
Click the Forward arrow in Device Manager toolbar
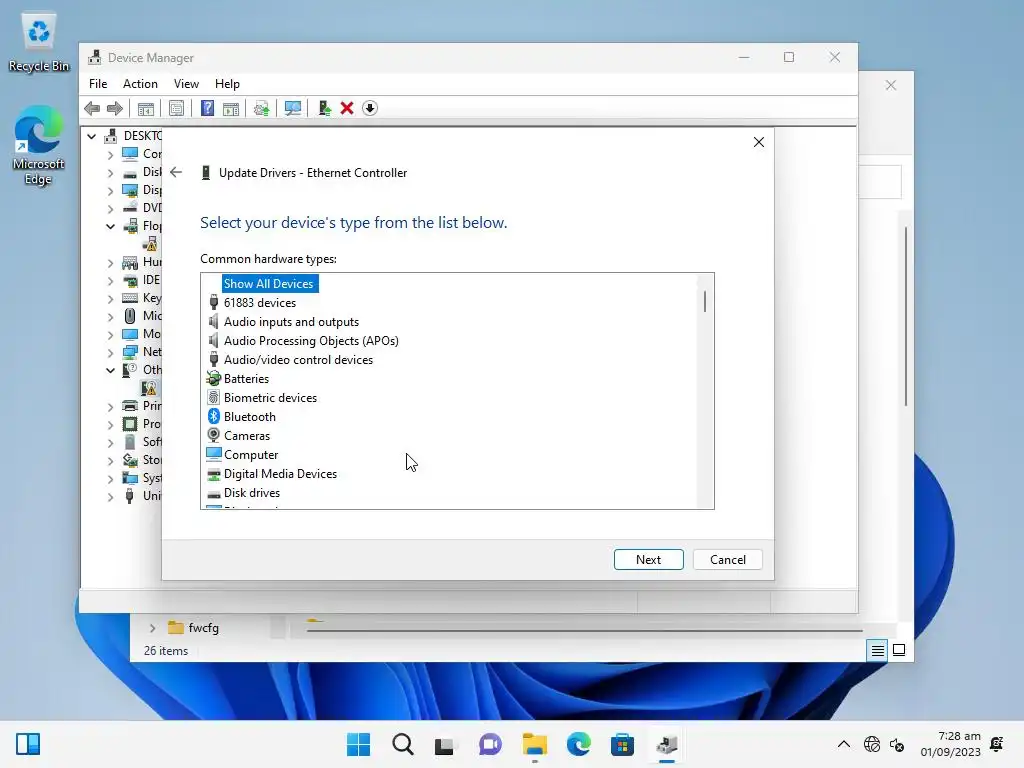click(115, 108)
